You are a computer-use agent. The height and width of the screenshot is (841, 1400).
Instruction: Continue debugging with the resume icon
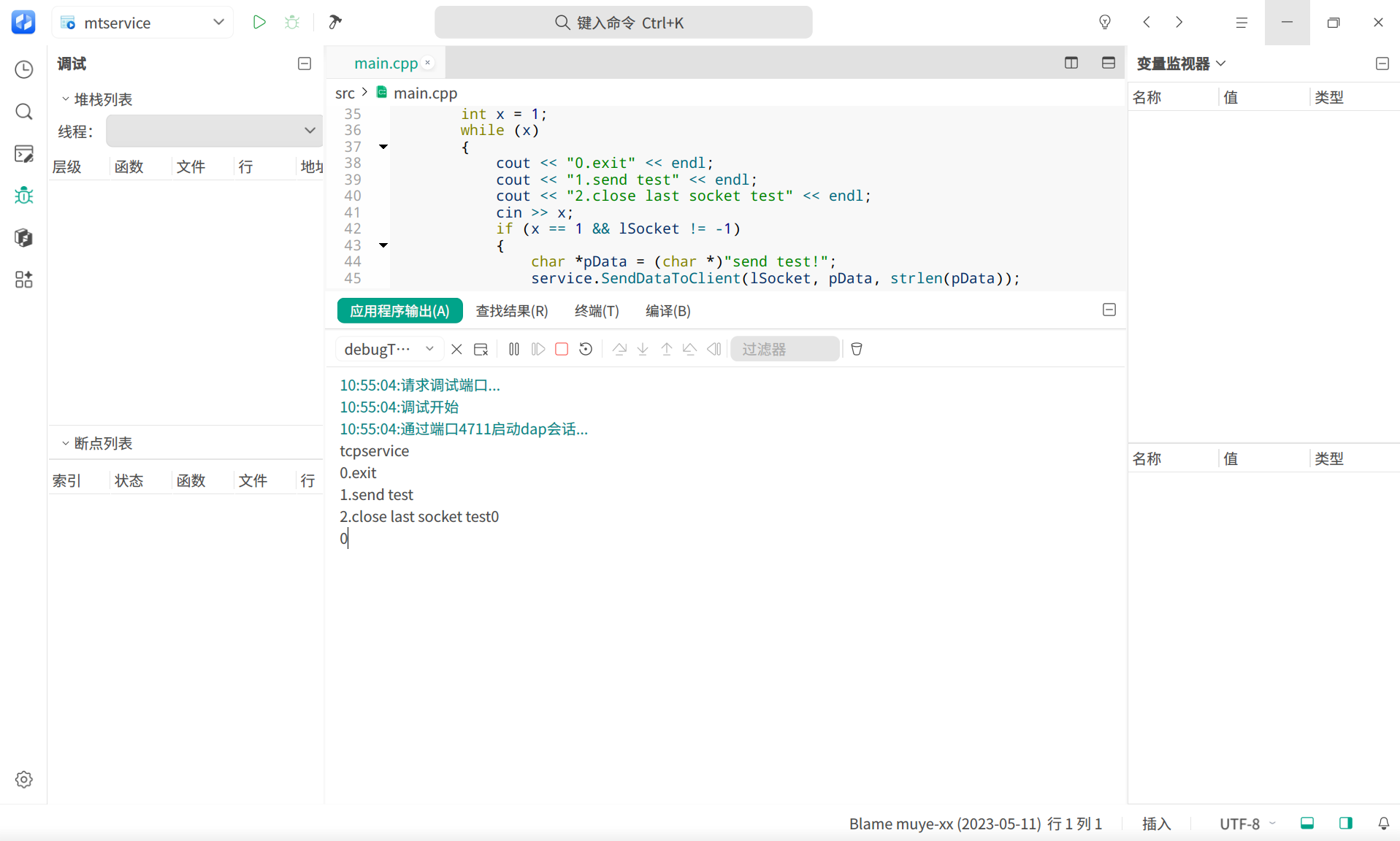click(538, 349)
